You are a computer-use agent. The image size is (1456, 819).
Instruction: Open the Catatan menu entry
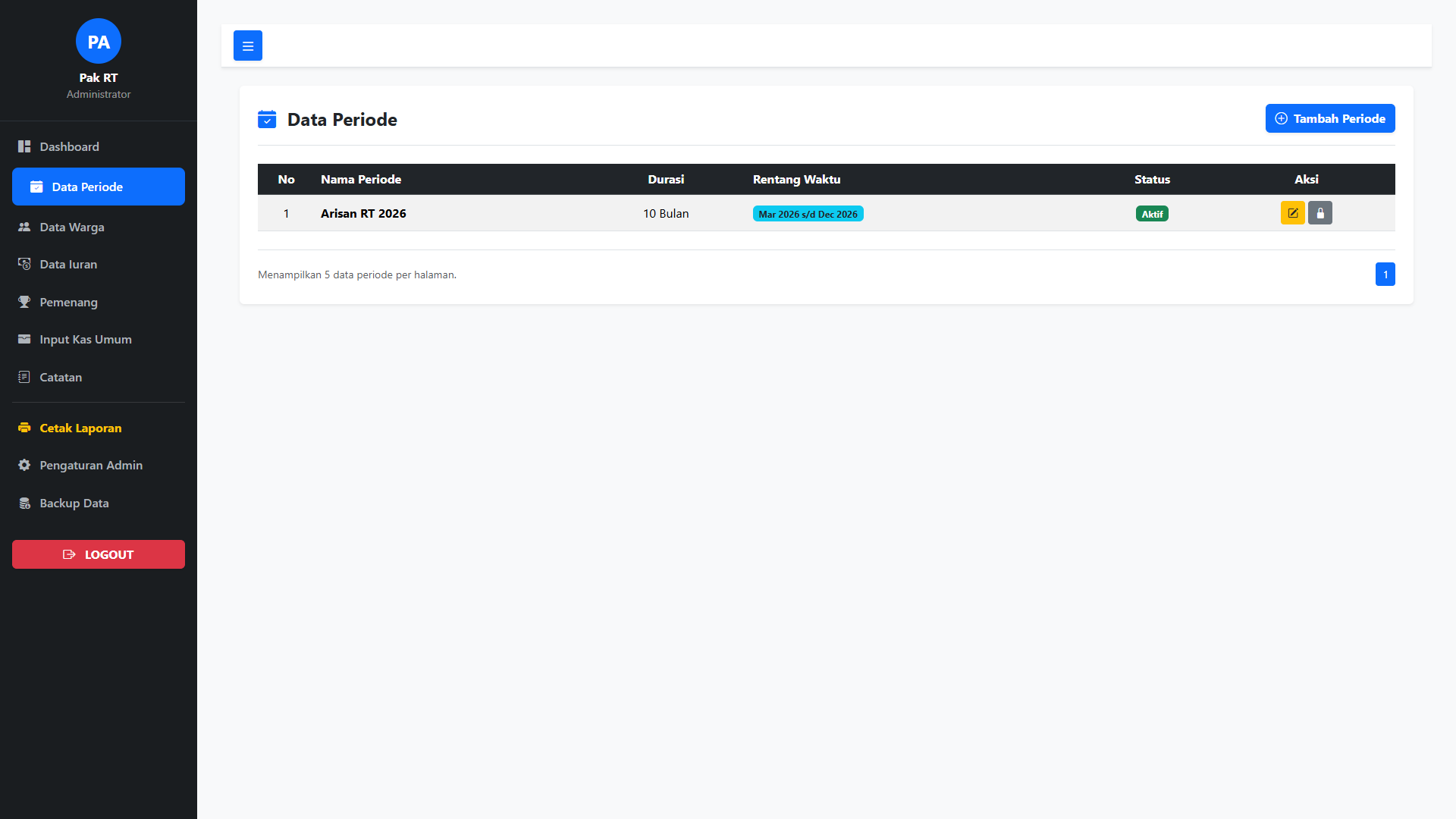pos(61,377)
